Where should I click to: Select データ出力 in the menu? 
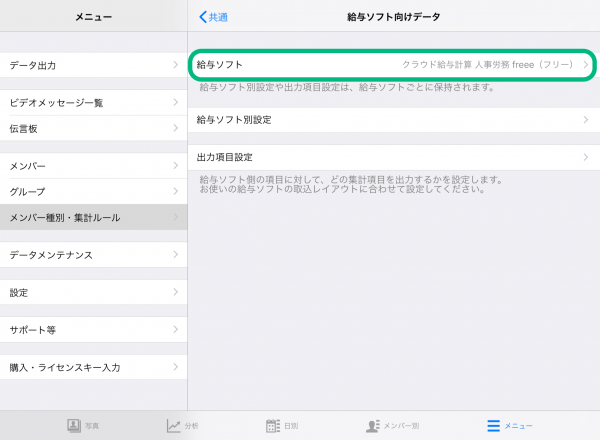(x=93, y=65)
